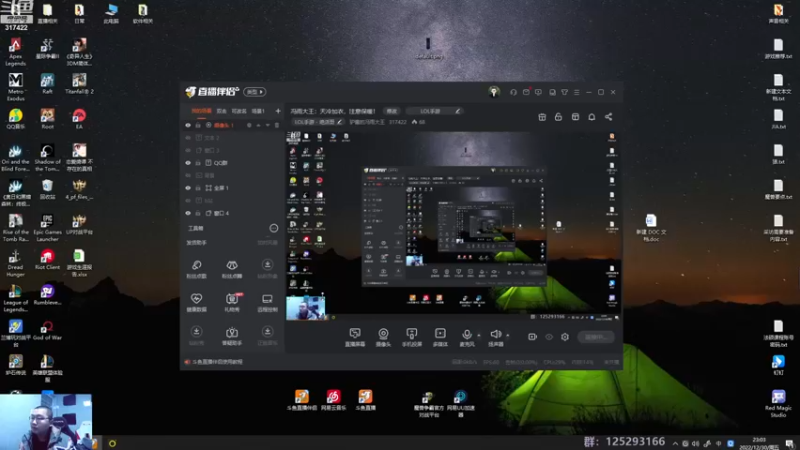Toggle lock on the 窗口 4 source
Image resolution: width=800 pixels, height=450 pixels.
[198, 213]
